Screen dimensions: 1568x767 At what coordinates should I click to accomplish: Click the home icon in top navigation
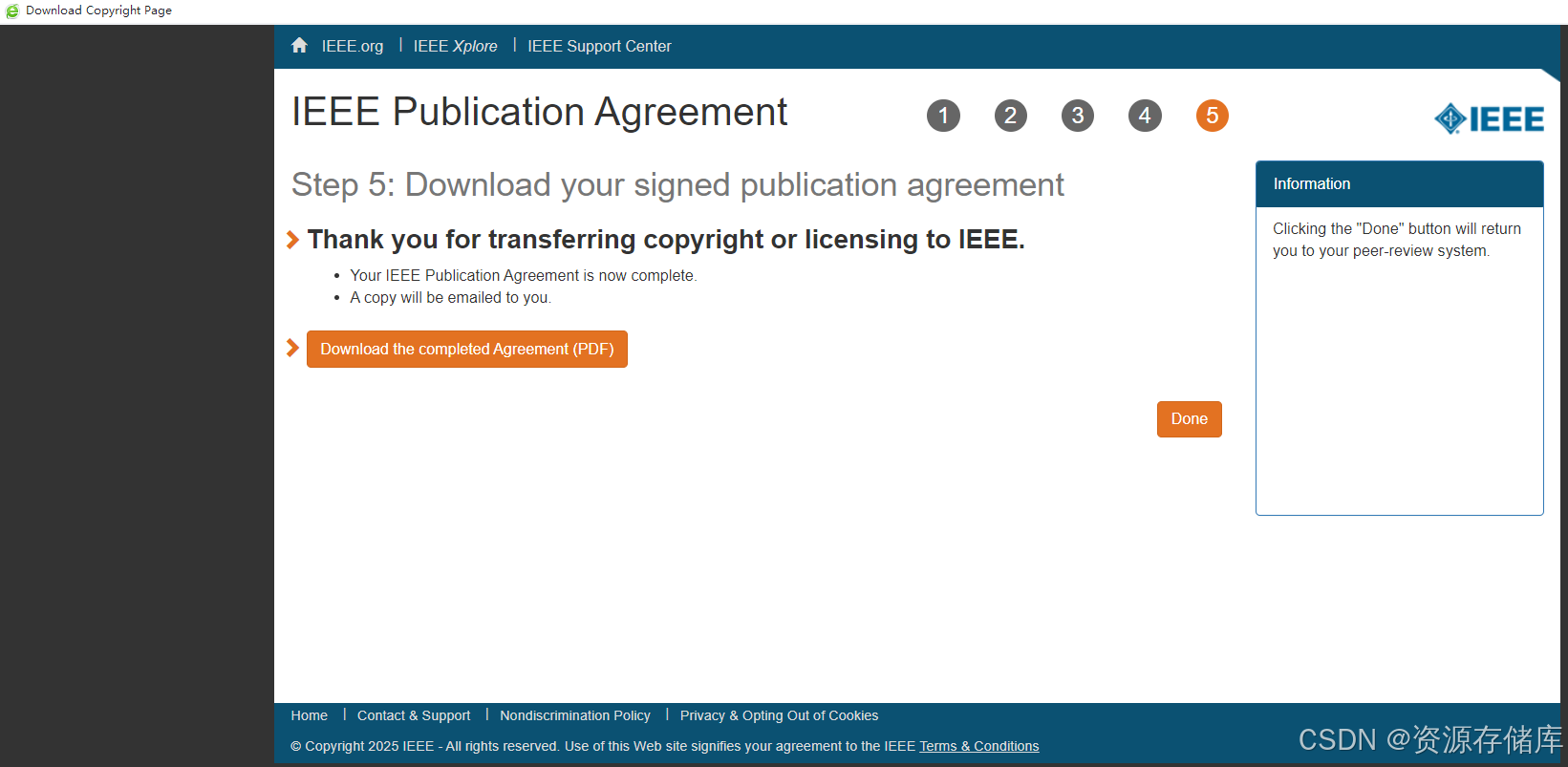299,45
